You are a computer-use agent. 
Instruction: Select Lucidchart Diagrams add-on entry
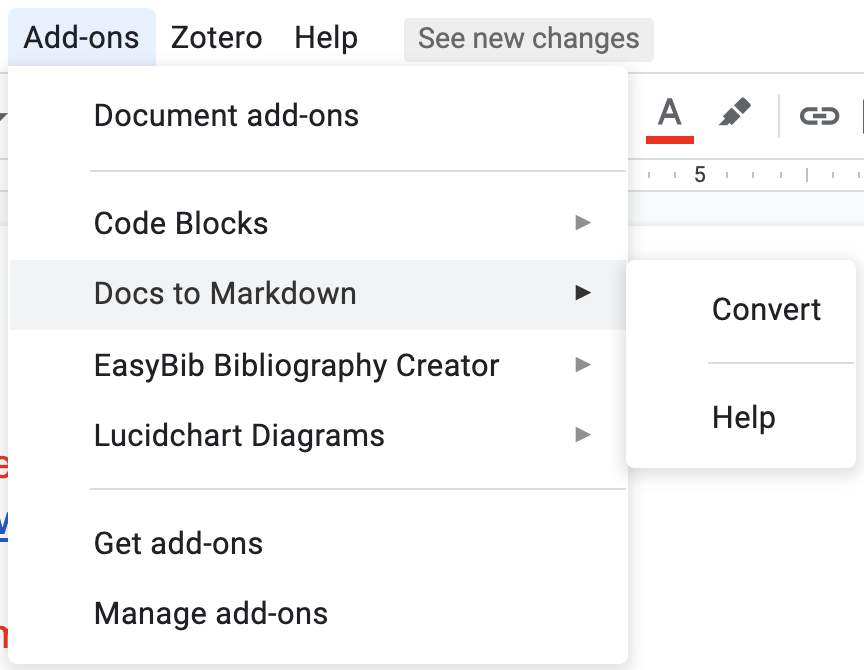(318, 435)
